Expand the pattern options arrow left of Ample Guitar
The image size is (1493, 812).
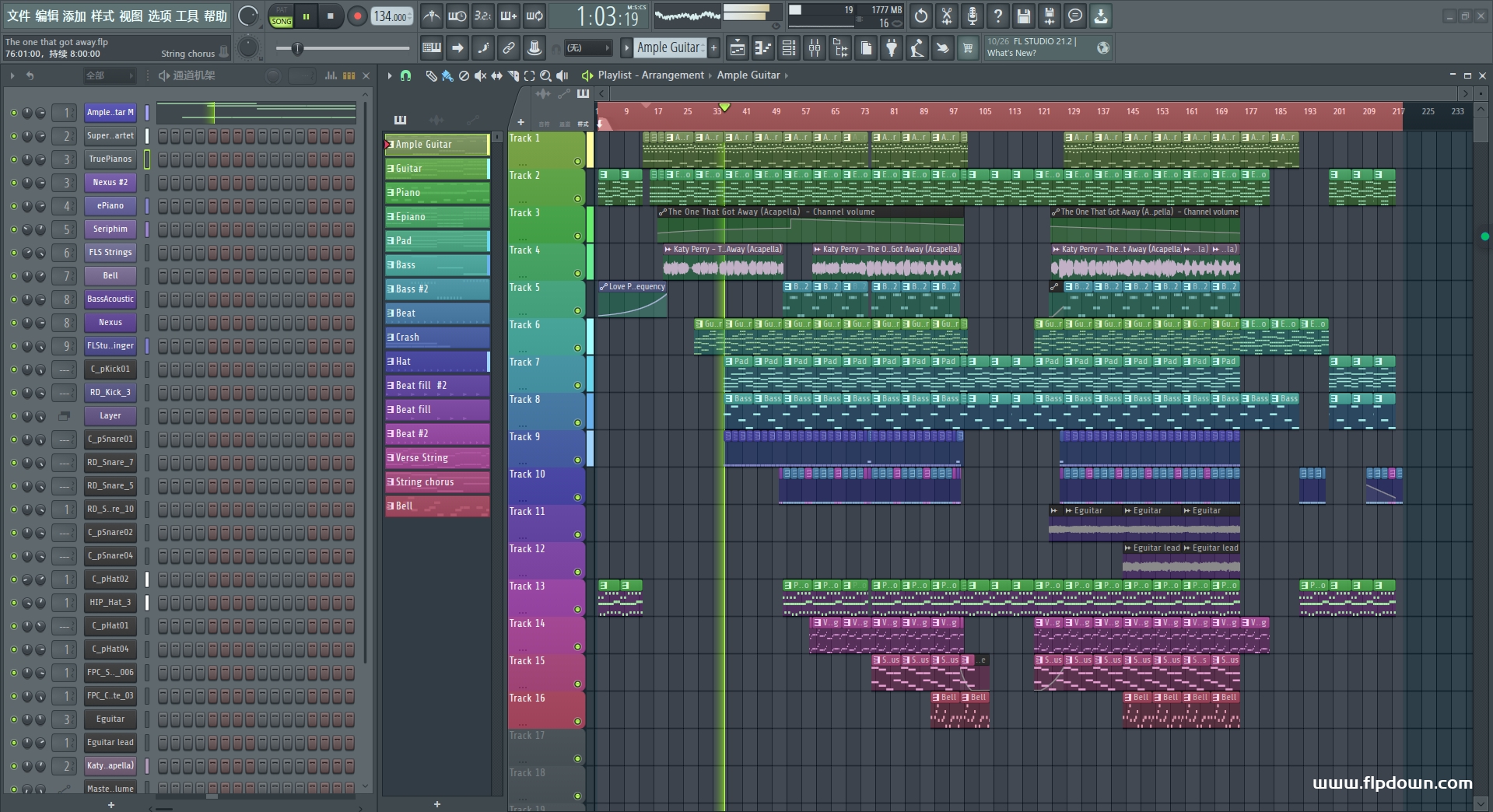tap(626, 48)
